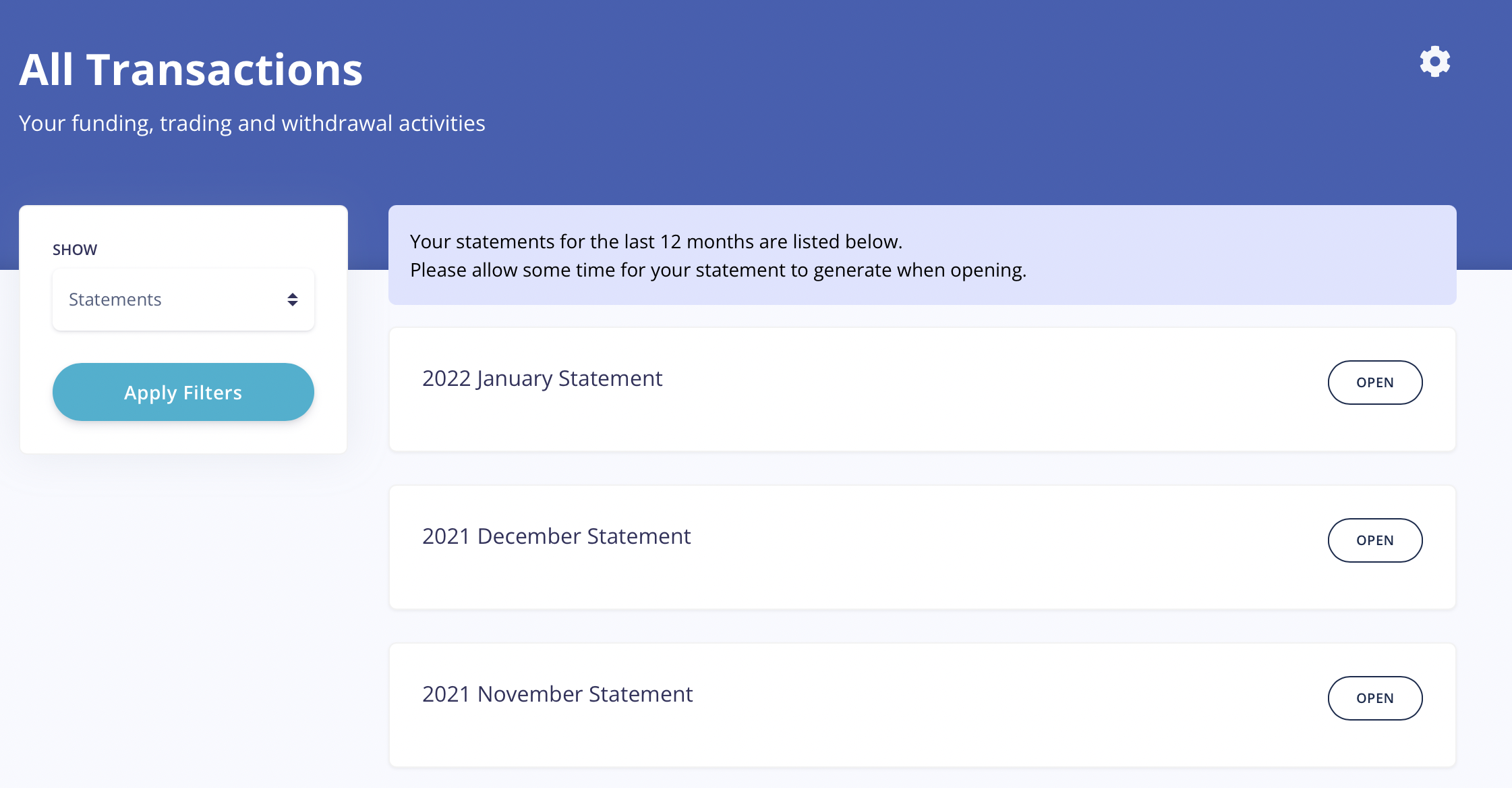Screen dimensions: 1512x788
Task: Click the funding and trading subtitle text
Action: (252, 123)
